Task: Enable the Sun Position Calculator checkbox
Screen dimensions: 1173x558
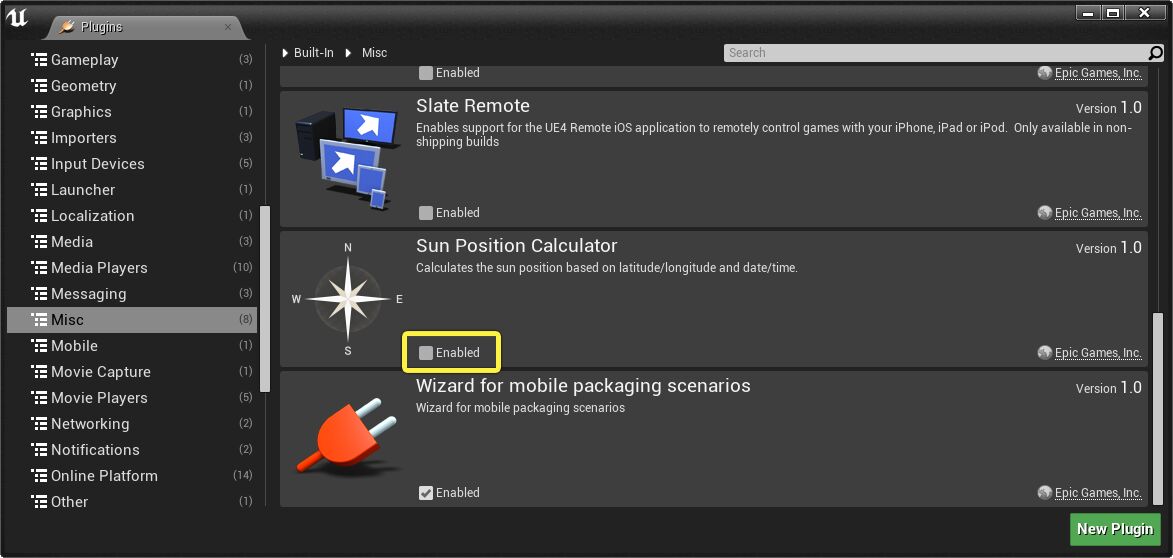Action: pyautogui.click(x=426, y=353)
